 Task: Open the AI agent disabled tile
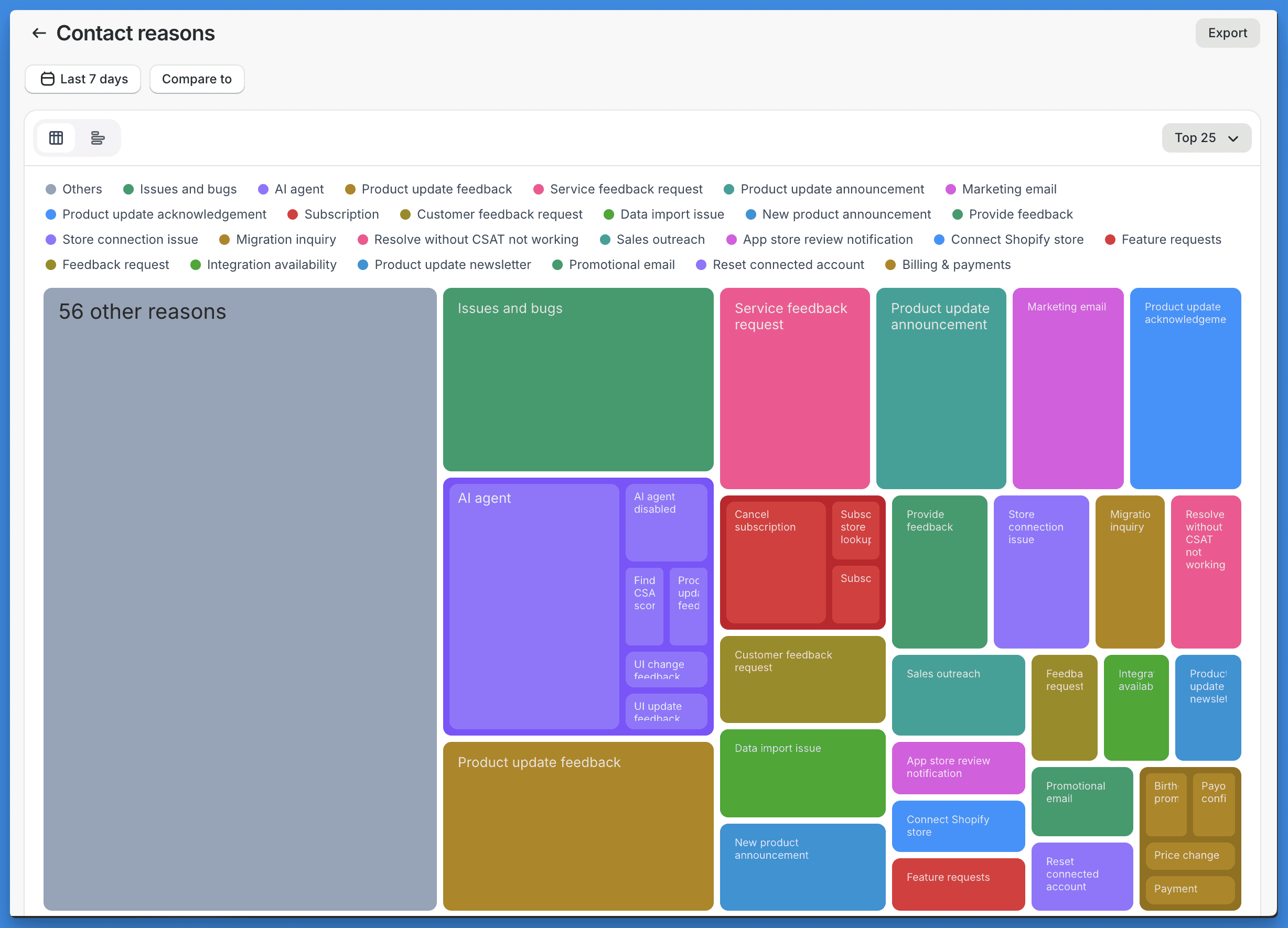click(666, 522)
